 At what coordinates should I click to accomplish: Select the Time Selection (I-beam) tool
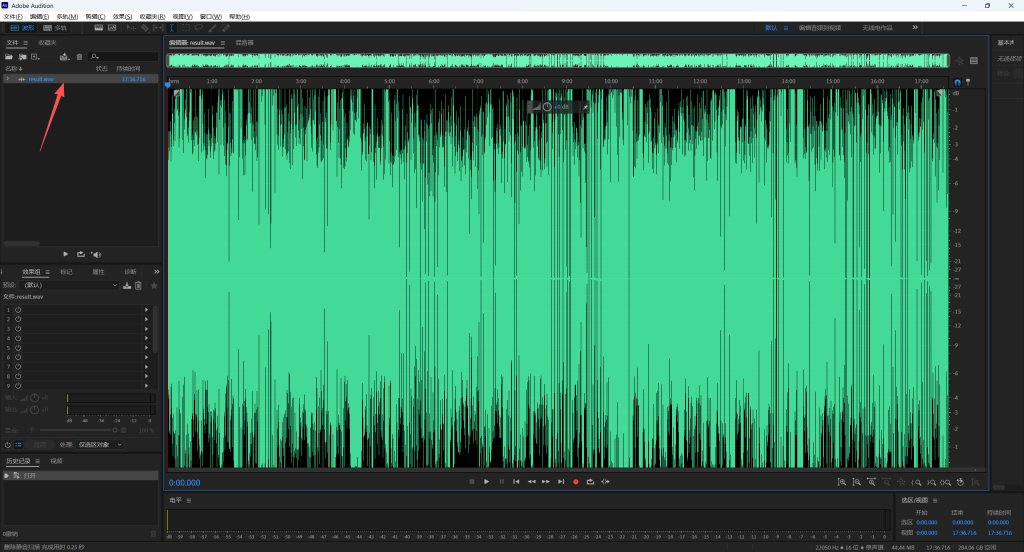click(172, 28)
